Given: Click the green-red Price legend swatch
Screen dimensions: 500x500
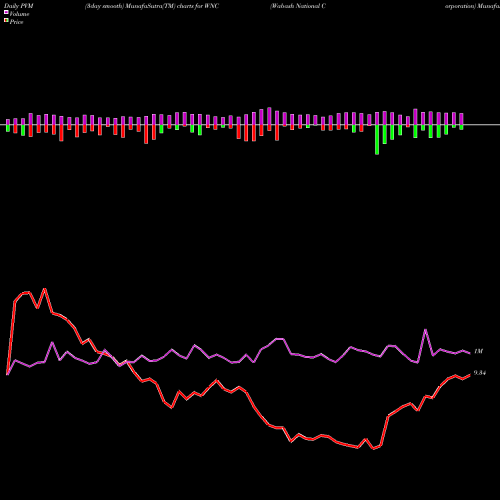Looking at the screenshot, I should (x=6, y=21).
